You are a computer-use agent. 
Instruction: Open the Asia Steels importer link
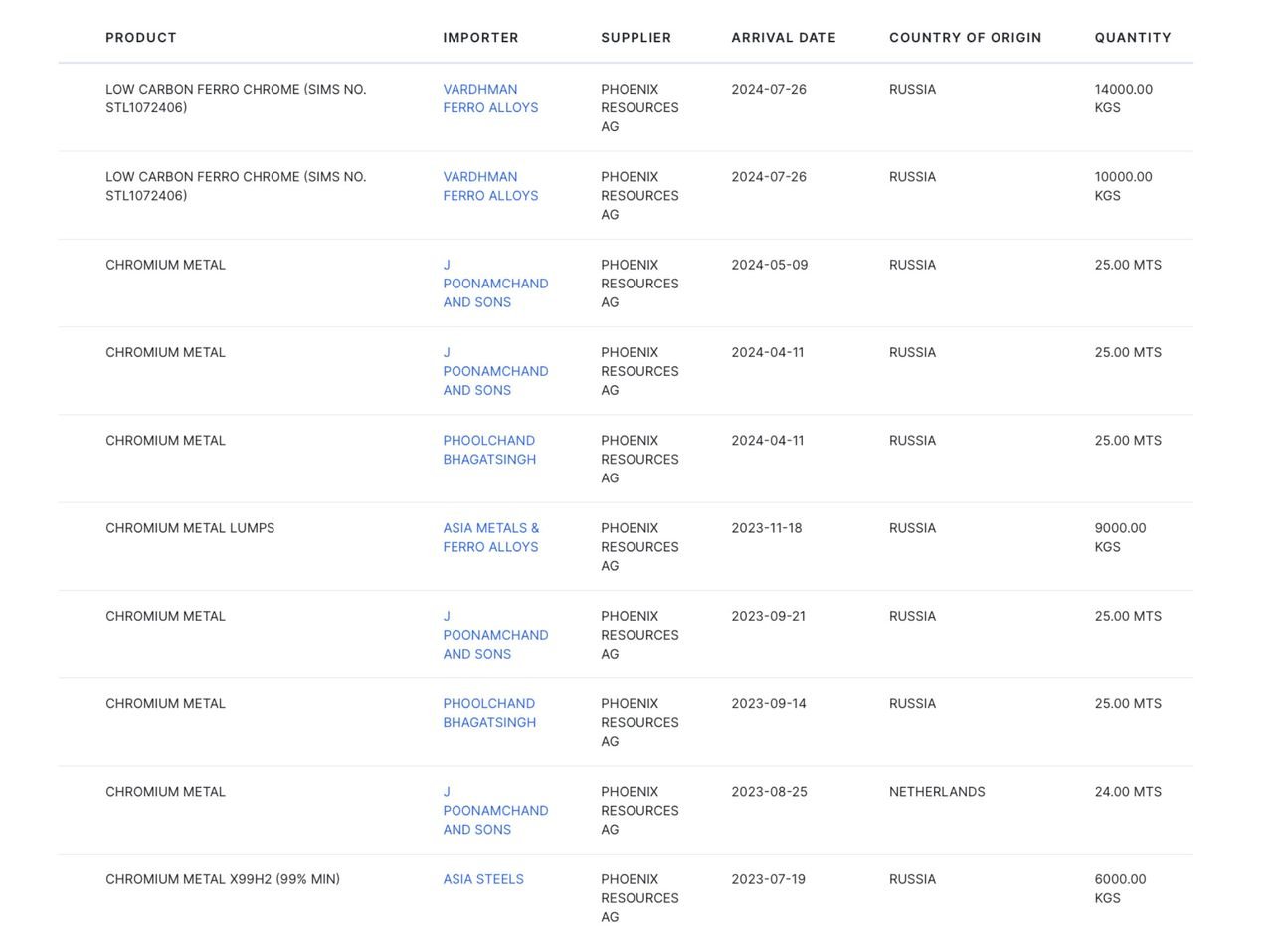483,879
